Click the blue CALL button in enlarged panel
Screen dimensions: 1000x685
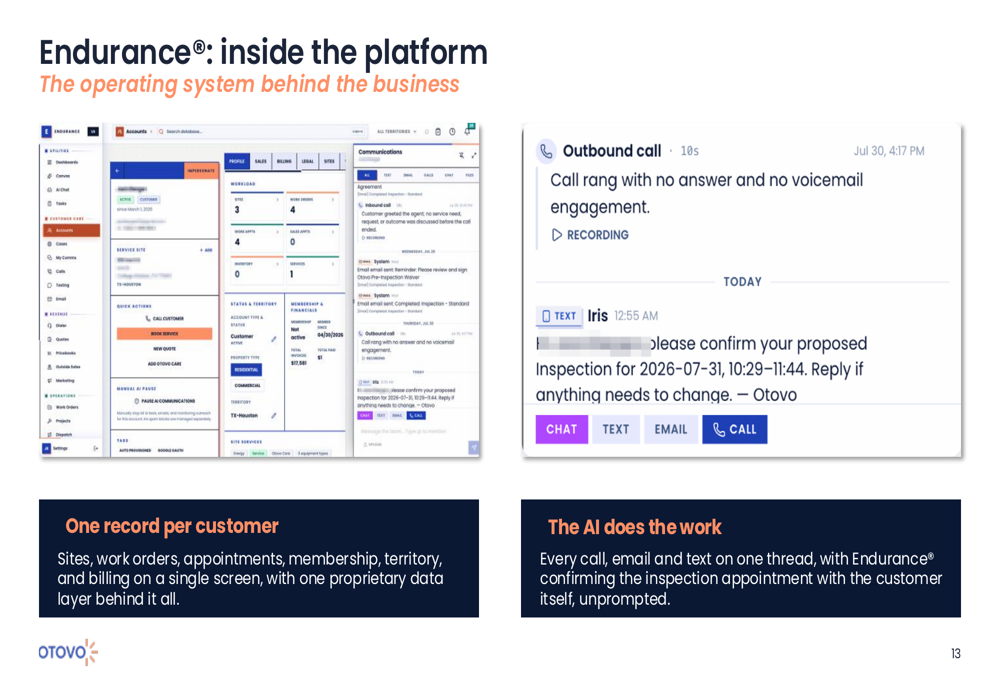(x=735, y=429)
